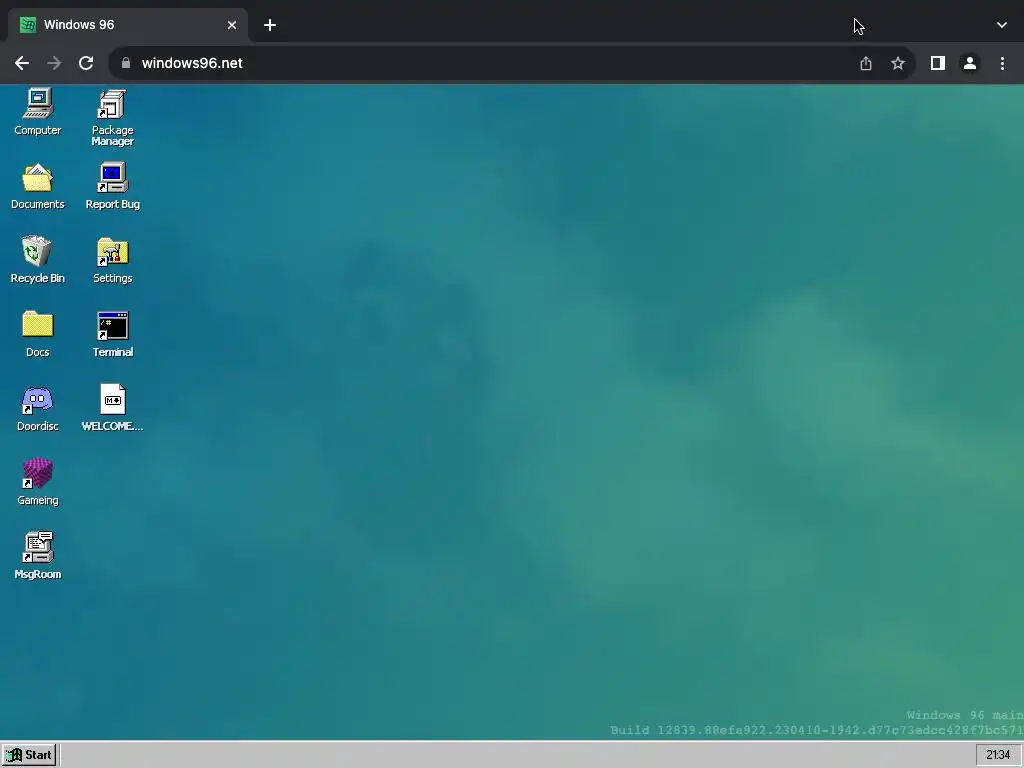The image size is (1024, 768).
Task: Open the Recycle Bin
Action: click(x=37, y=260)
